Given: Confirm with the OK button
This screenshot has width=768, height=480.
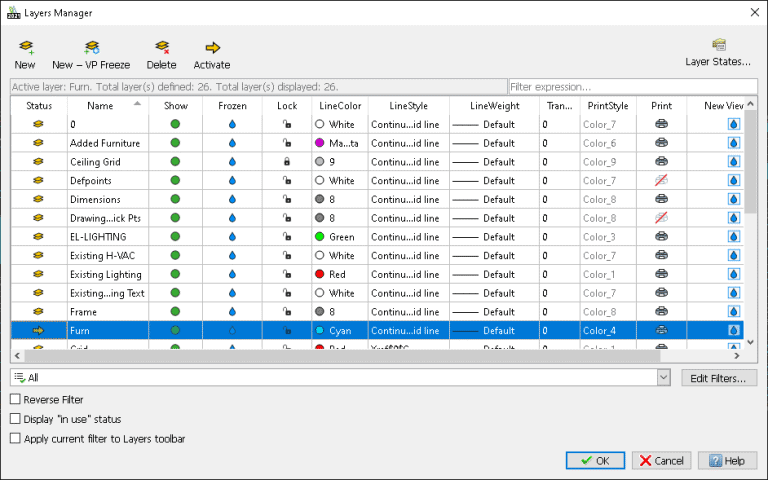Looking at the screenshot, I should click(x=594, y=461).
